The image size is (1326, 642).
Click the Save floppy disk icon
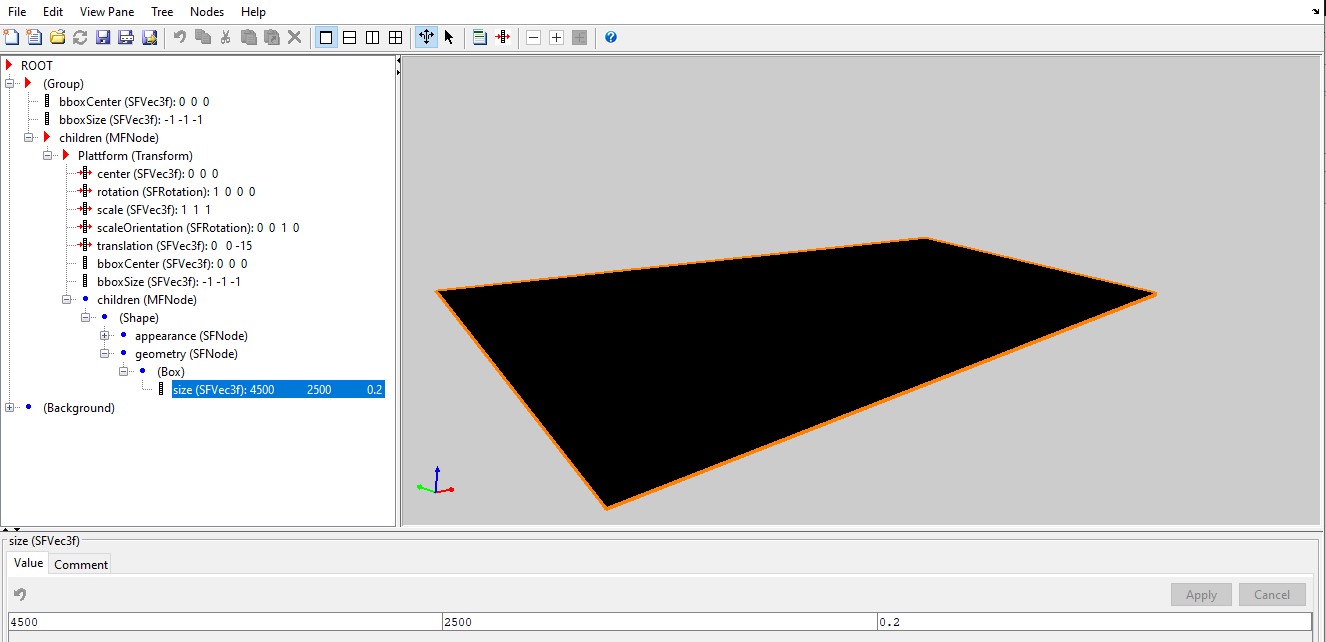[103, 37]
